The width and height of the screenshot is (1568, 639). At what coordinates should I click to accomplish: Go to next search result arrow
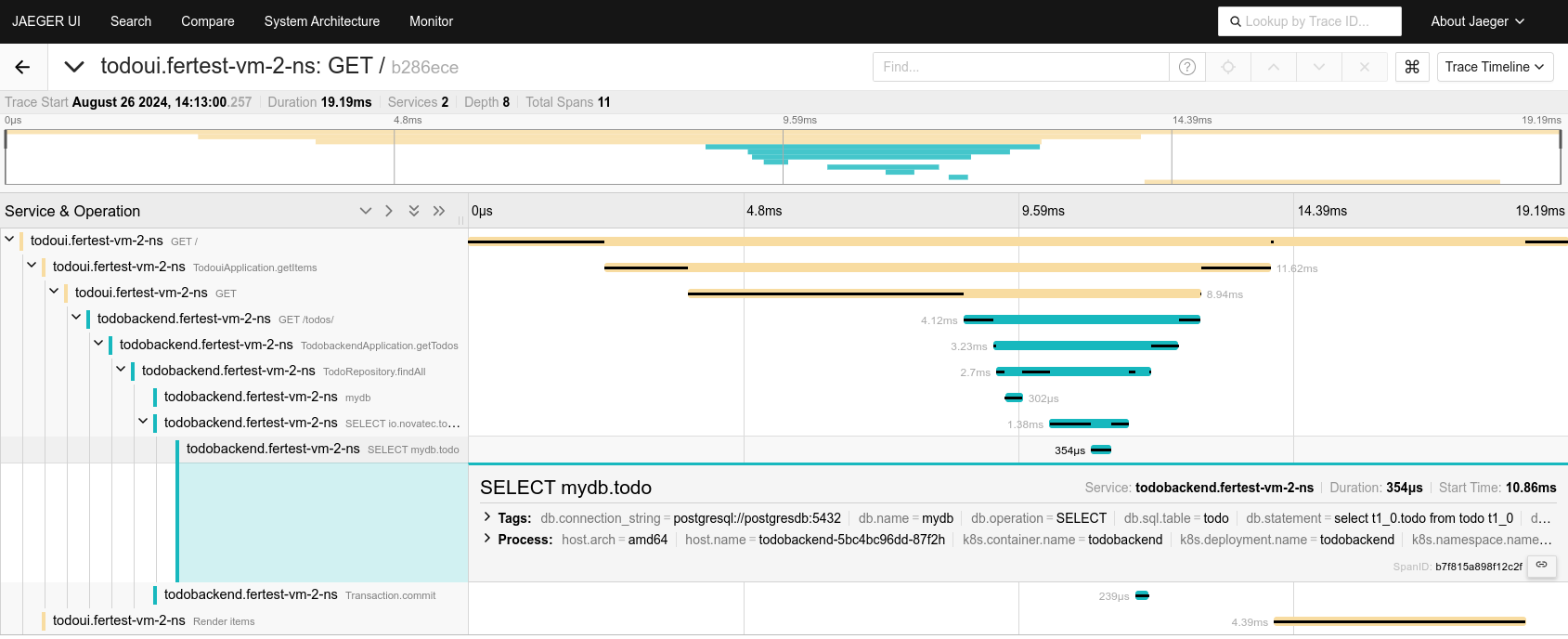pos(1318,67)
